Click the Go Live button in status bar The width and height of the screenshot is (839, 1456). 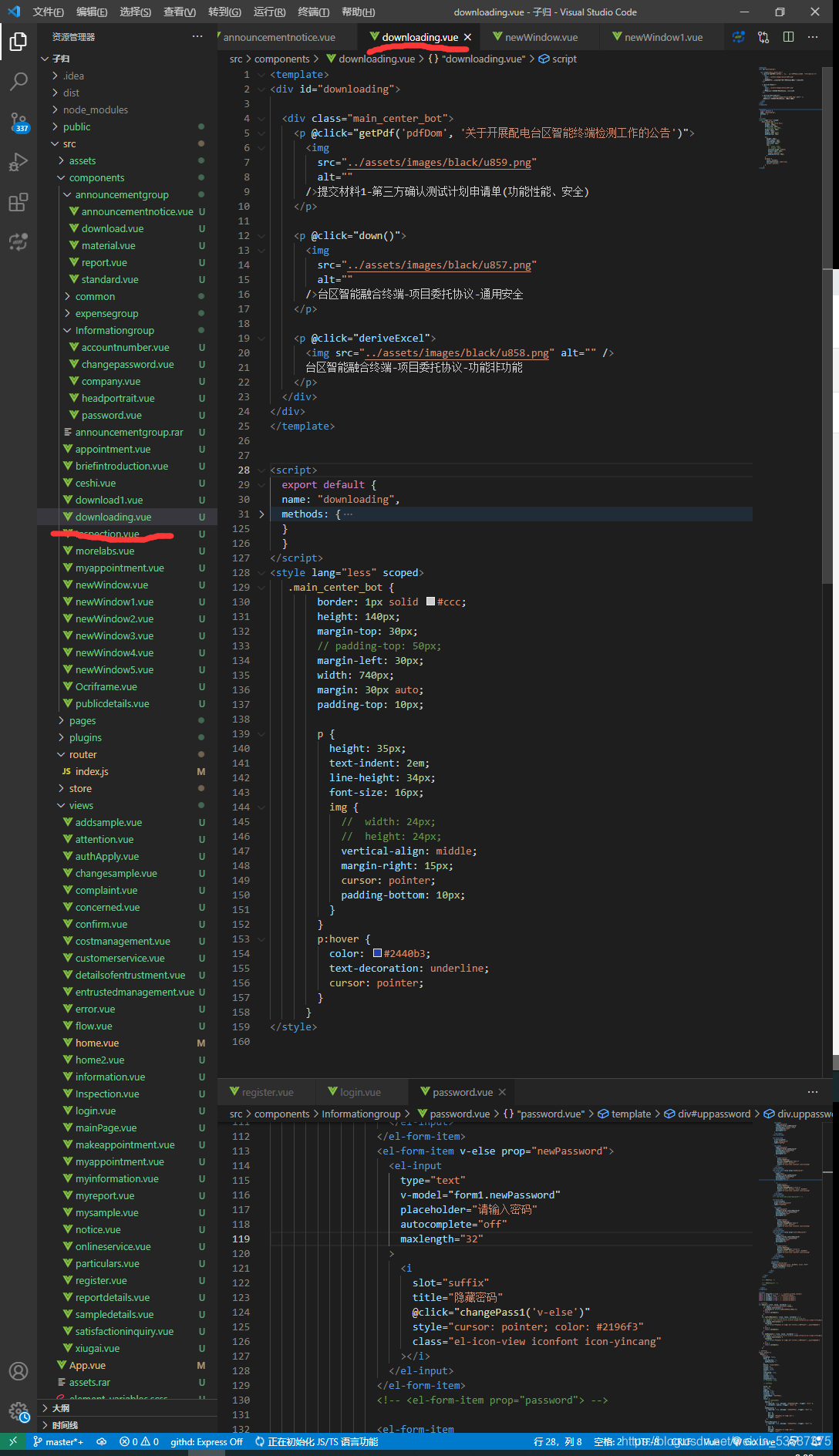[x=755, y=1441]
